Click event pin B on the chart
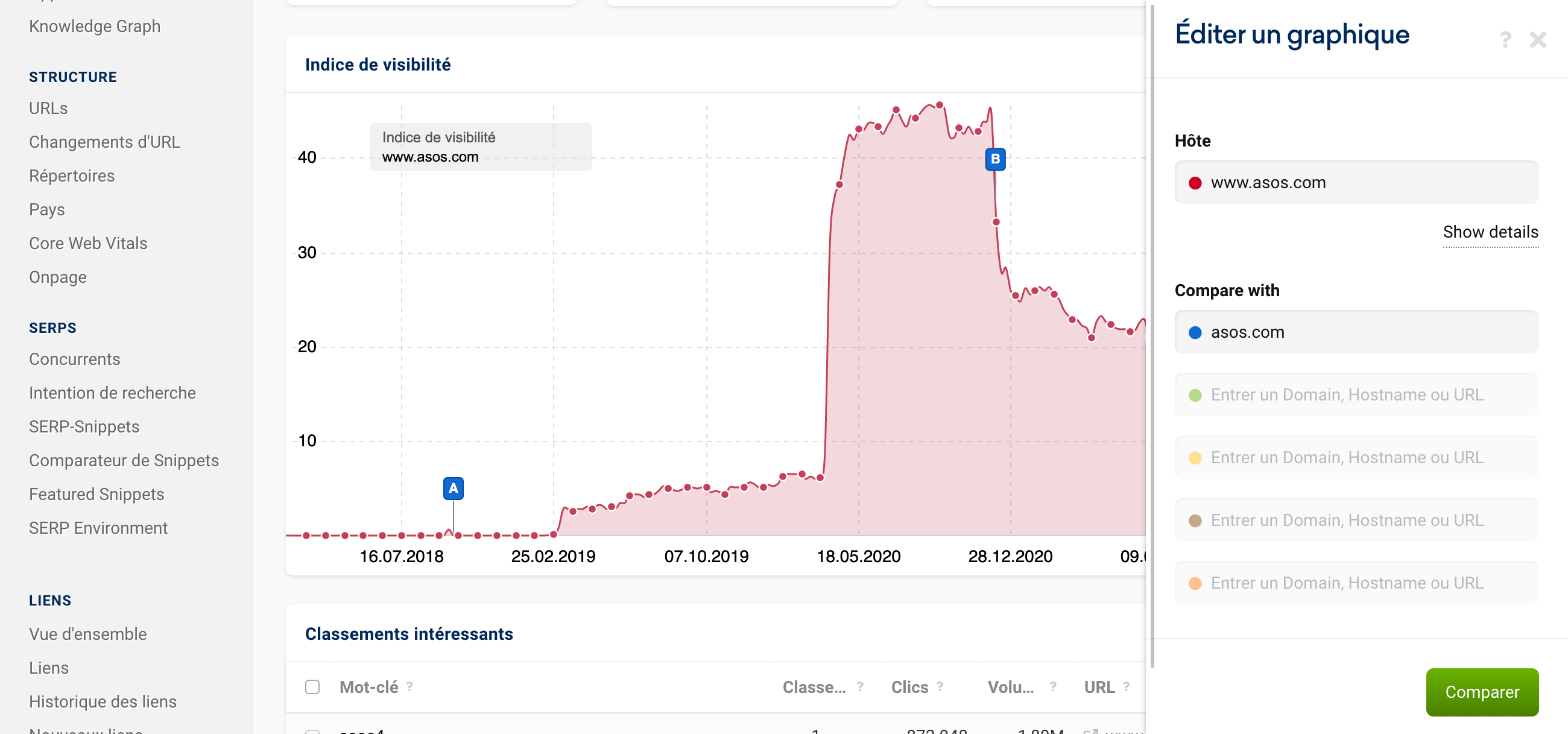Screen dimensions: 1568x734 (x=995, y=159)
